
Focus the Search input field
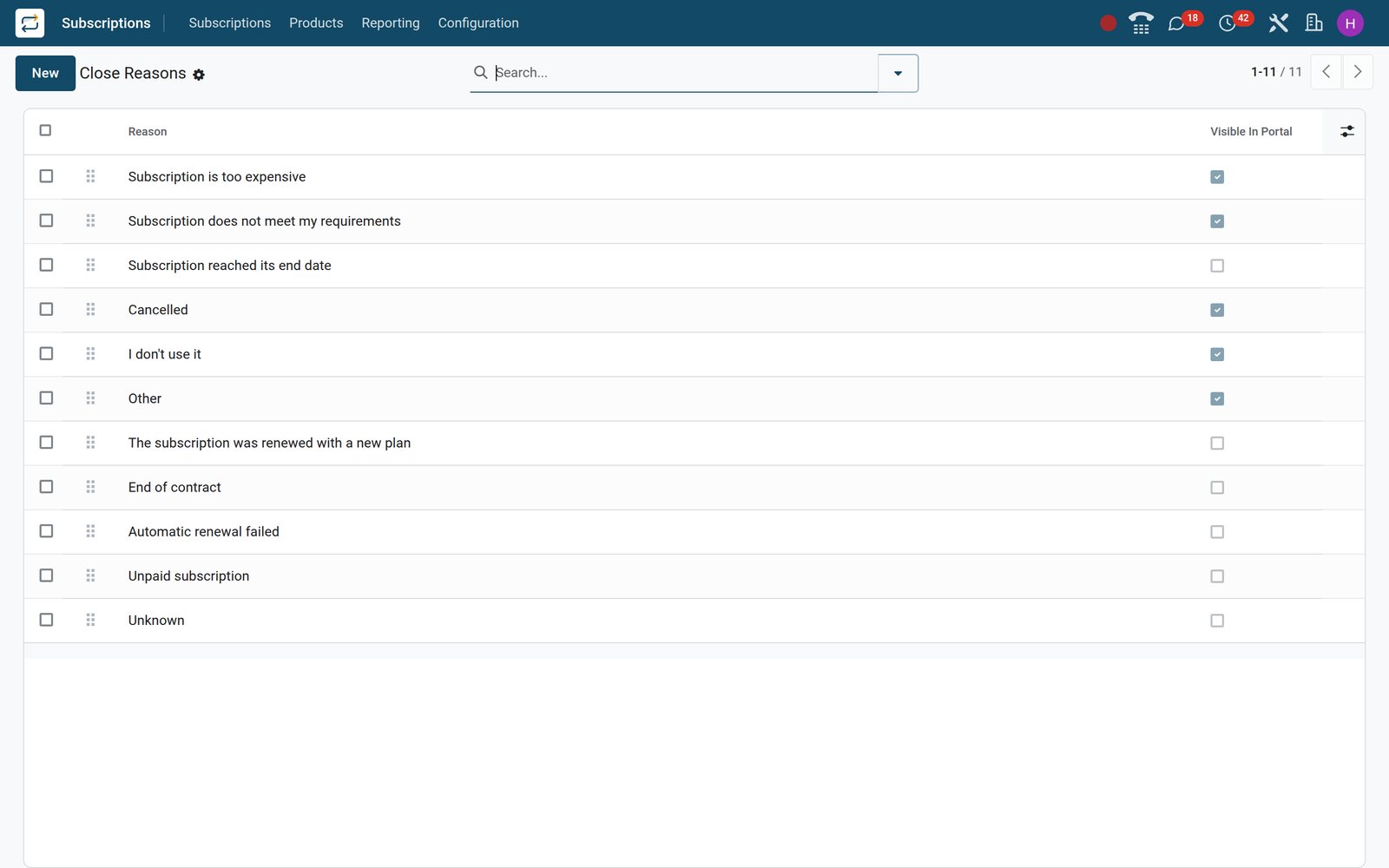(685, 72)
